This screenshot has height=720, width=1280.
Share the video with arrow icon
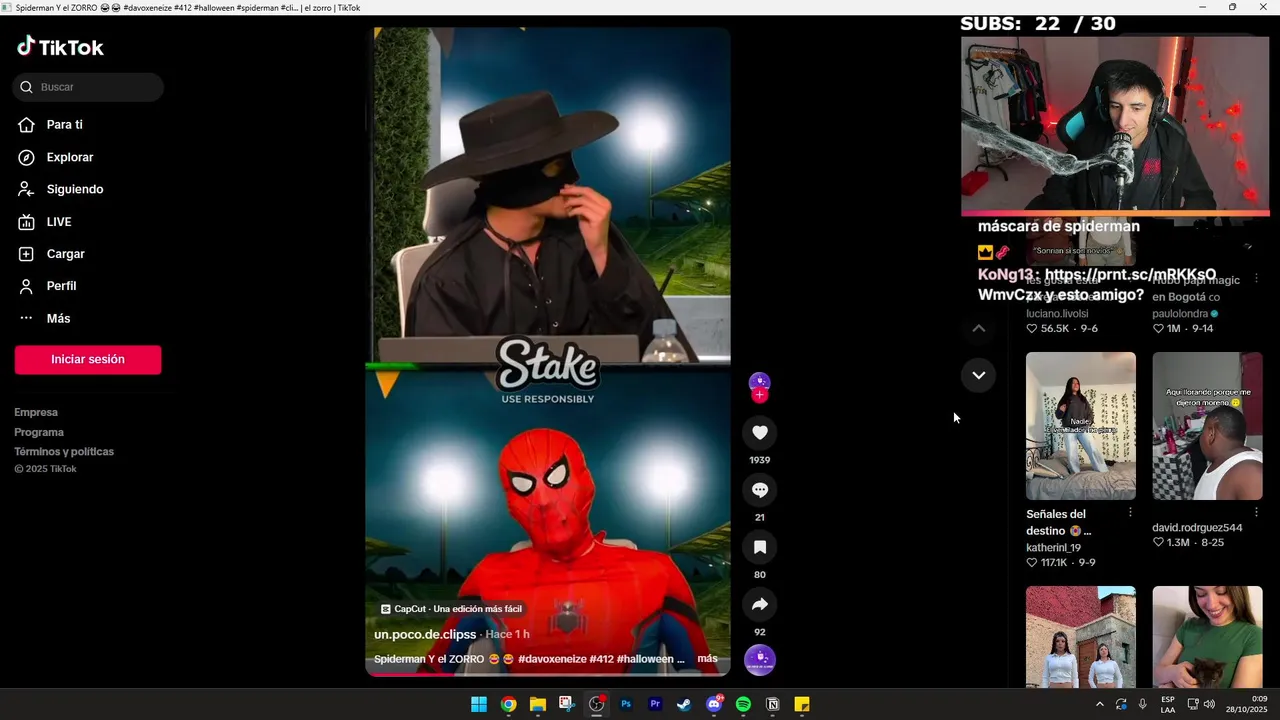(760, 604)
